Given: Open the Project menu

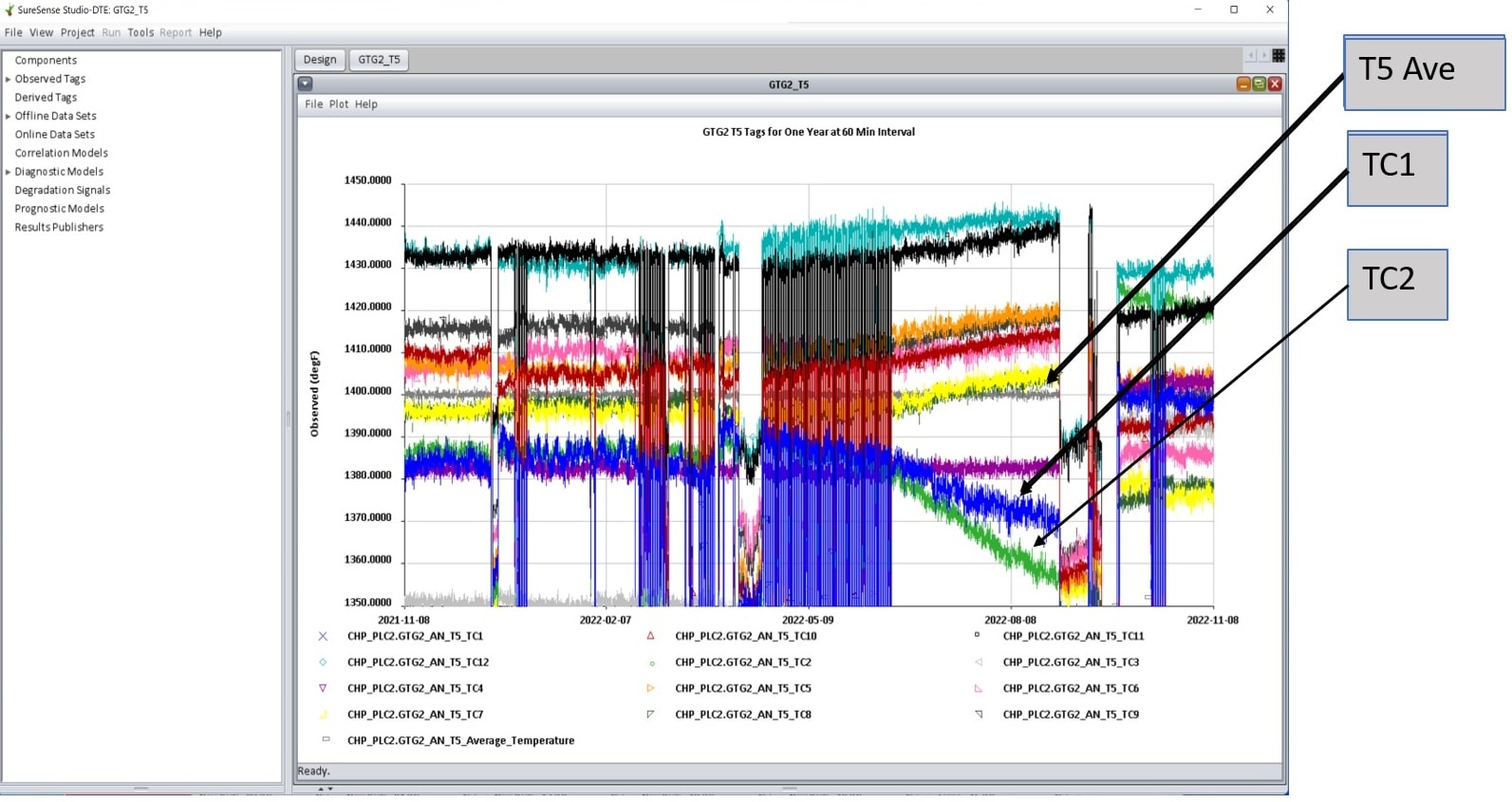Looking at the screenshot, I should click(78, 32).
